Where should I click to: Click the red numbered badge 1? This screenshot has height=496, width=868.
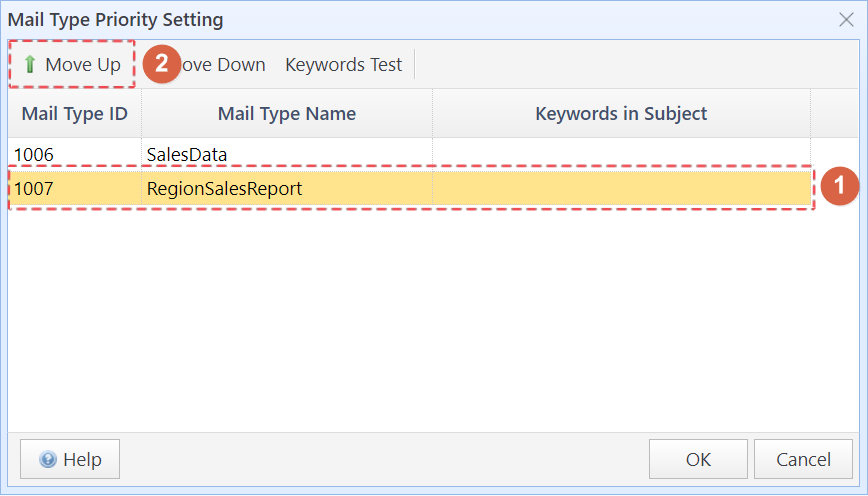840,185
